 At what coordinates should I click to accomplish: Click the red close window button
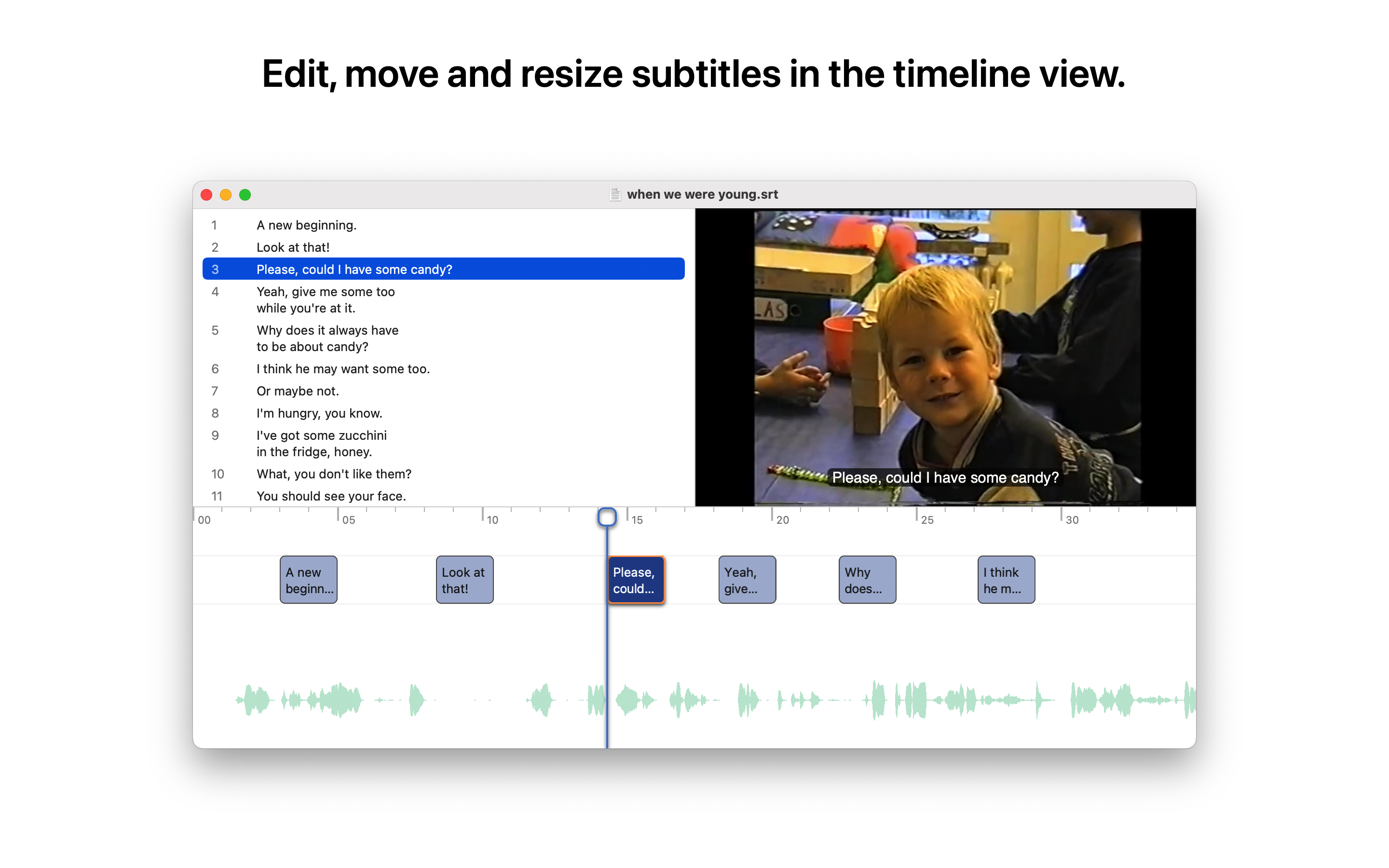coord(206,195)
